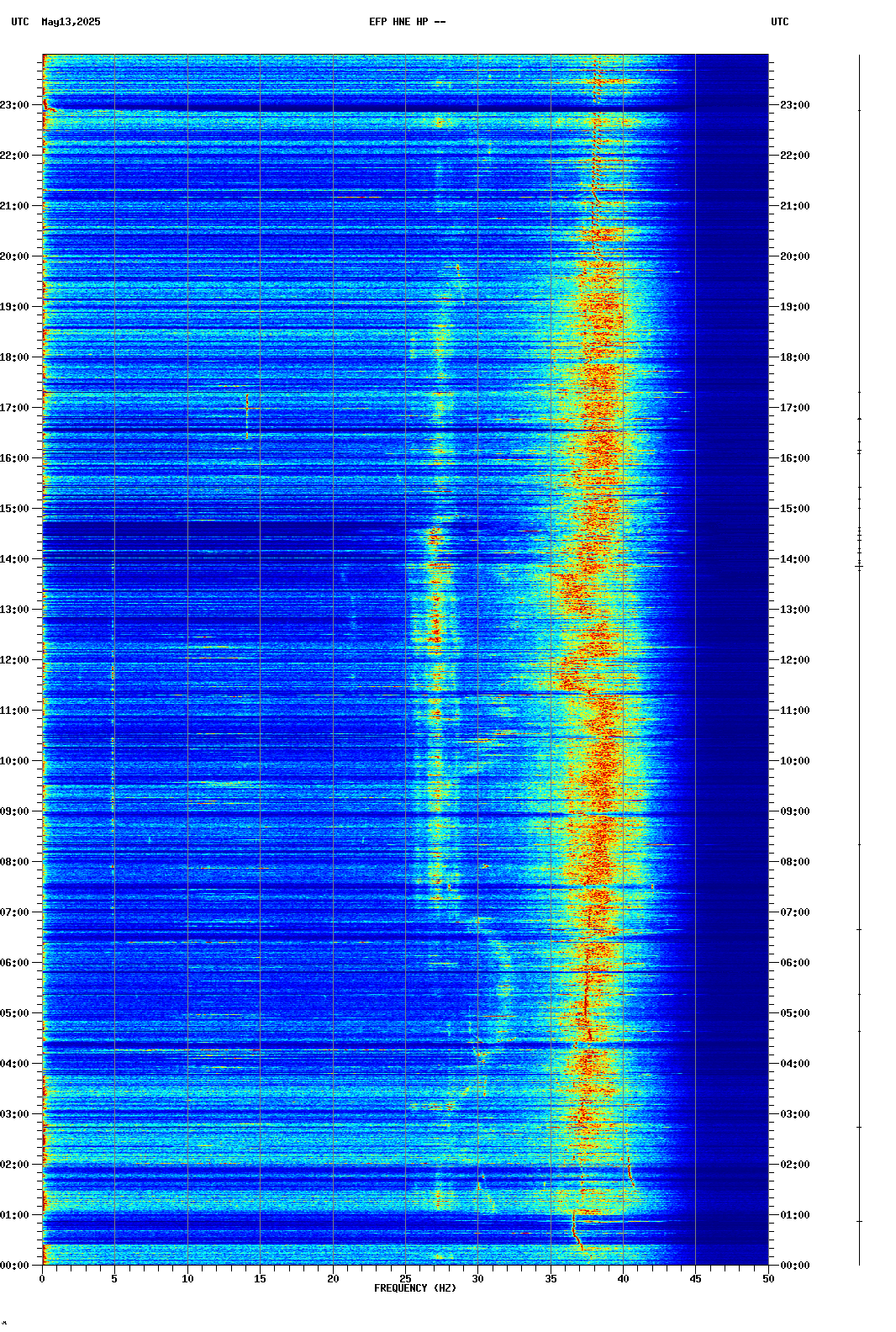Viewport: 896px width, 1332px height.
Task: Click the 01:00 label on the left time axis
Action: (14, 1215)
